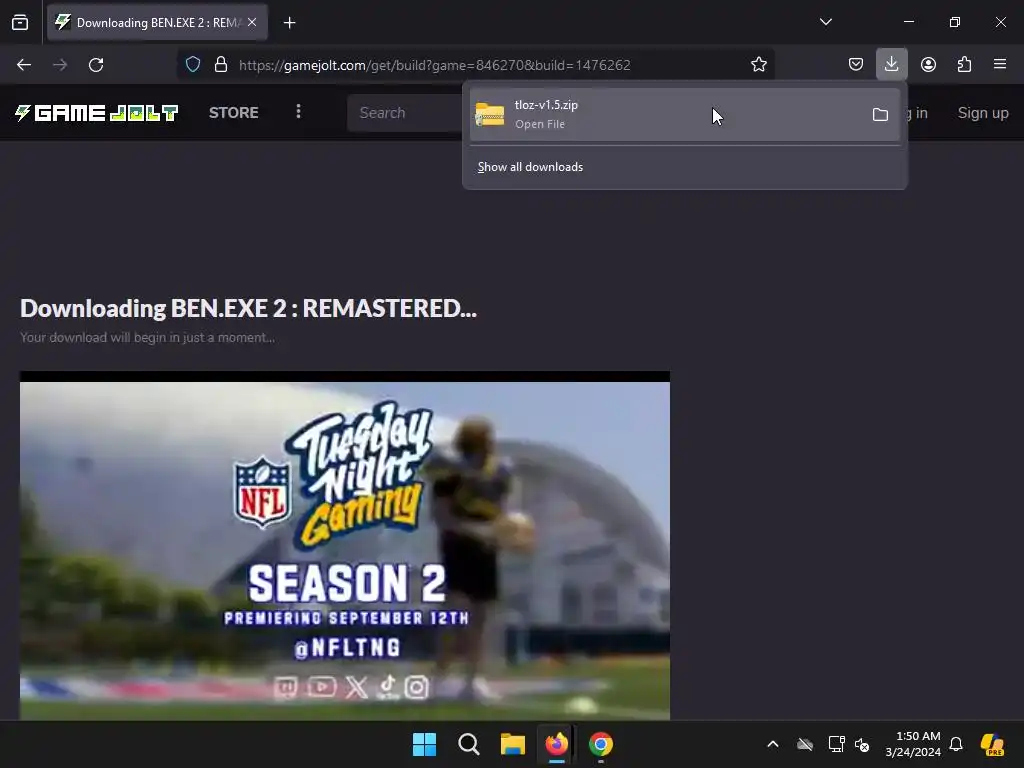Open tracking protection shield info
The image size is (1024, 768).
pos(193,65)
